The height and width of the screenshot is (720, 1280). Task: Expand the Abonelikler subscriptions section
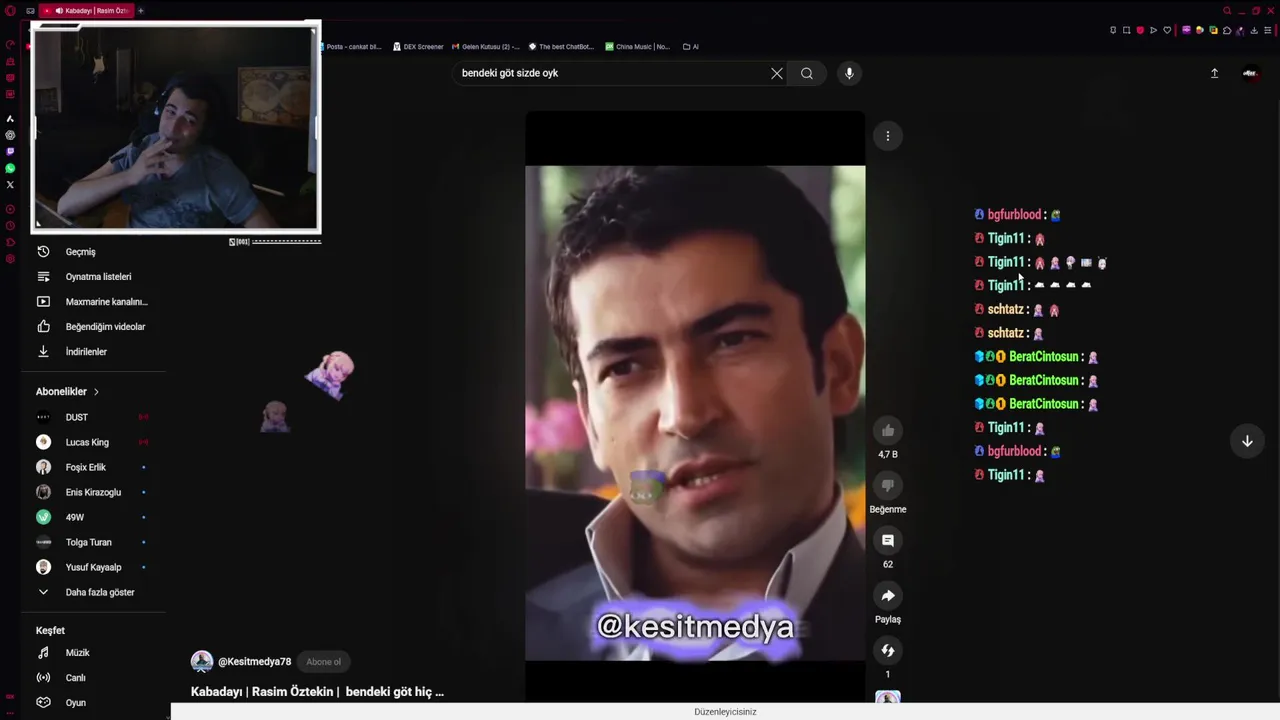coord(68,392)
